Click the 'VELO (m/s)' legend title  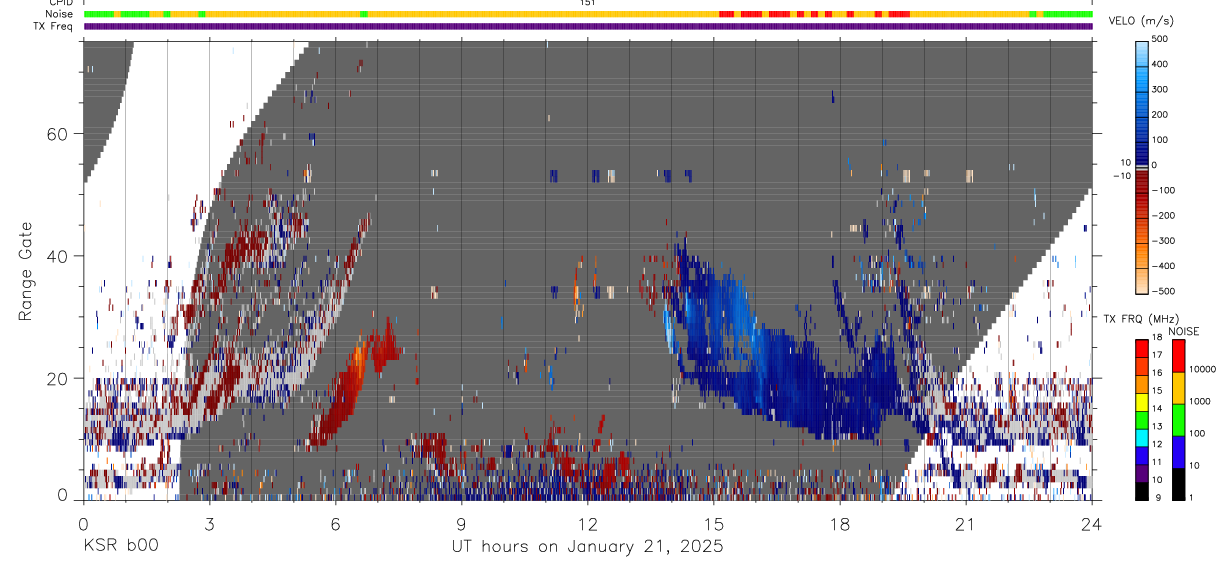pos(1141,20)
